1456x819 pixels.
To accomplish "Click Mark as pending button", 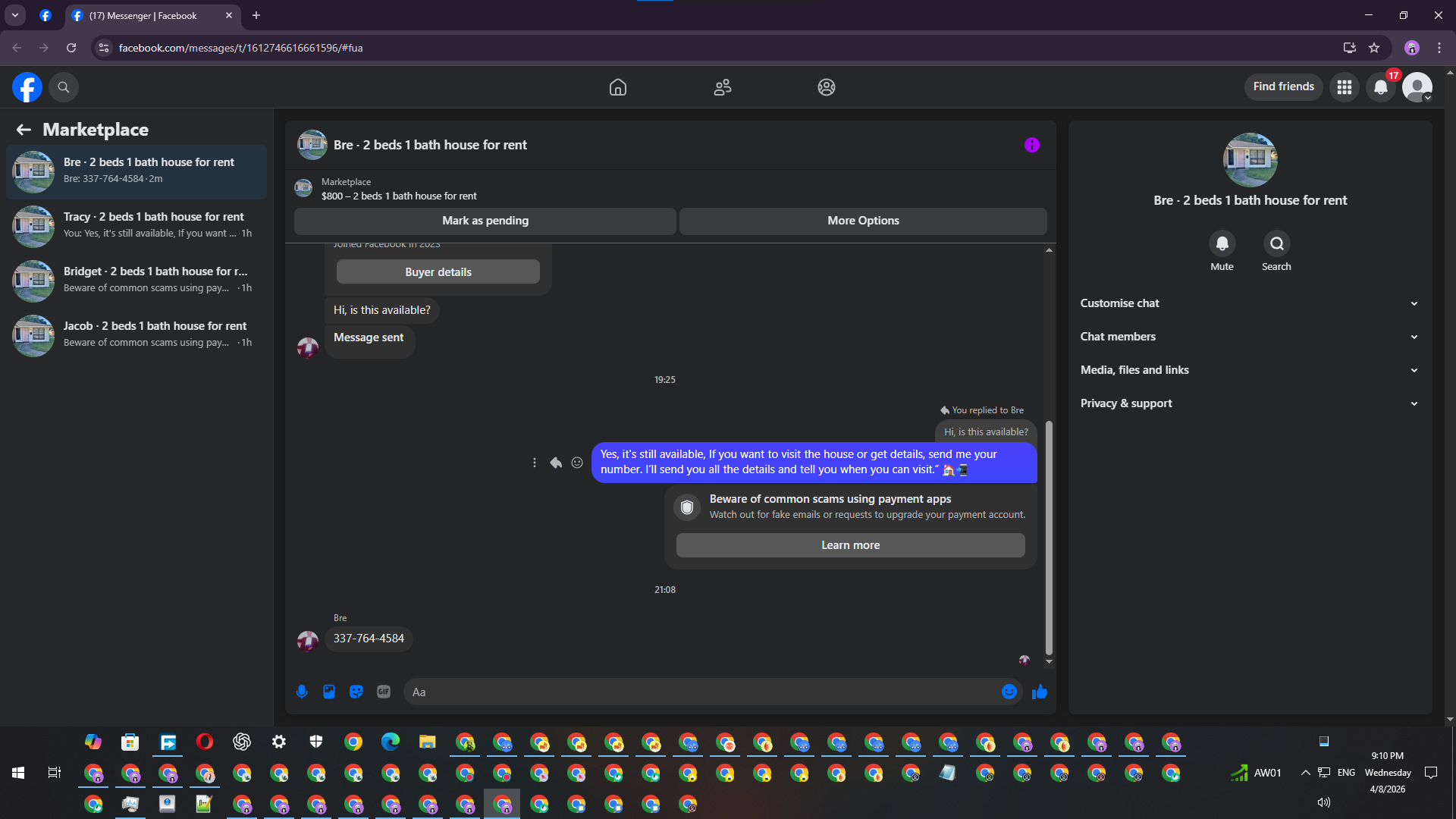I will click(485, 221).
